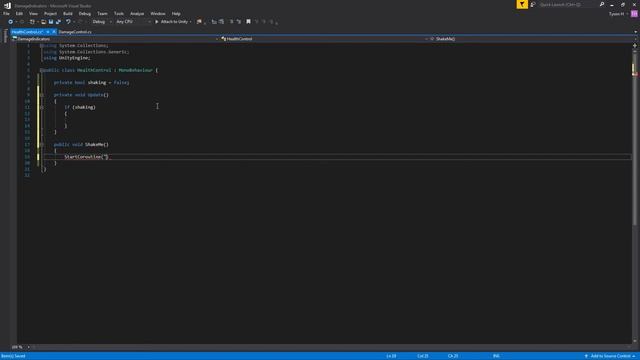Click the New Project toolbar icon
Screen dimensions: 640x360
click(x=32, y=22)
